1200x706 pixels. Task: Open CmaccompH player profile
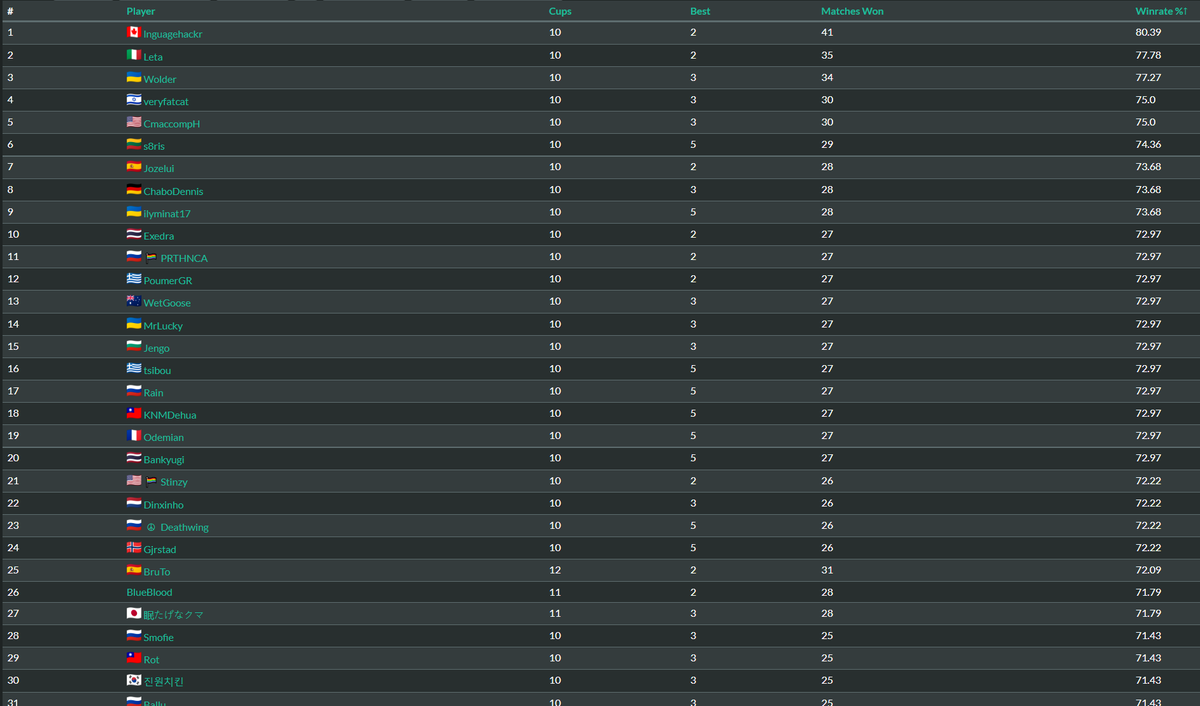172,124
